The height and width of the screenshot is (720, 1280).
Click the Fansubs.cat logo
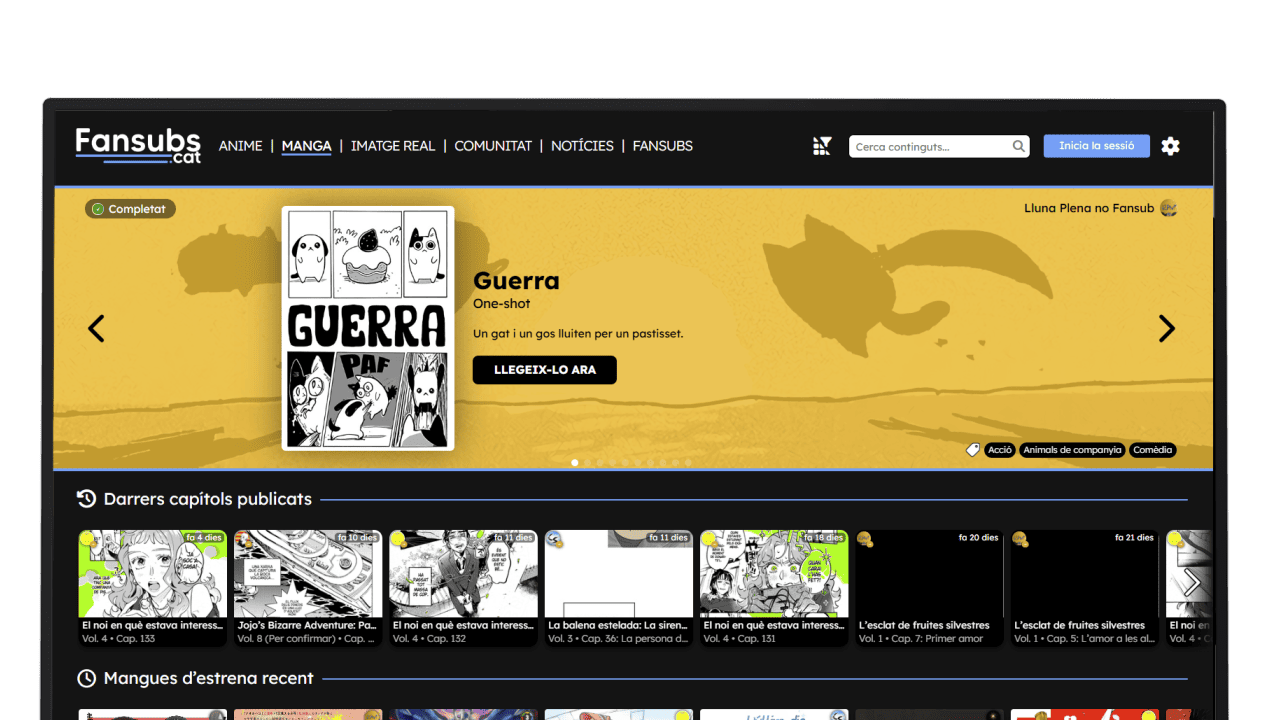[x=138, y=146]
